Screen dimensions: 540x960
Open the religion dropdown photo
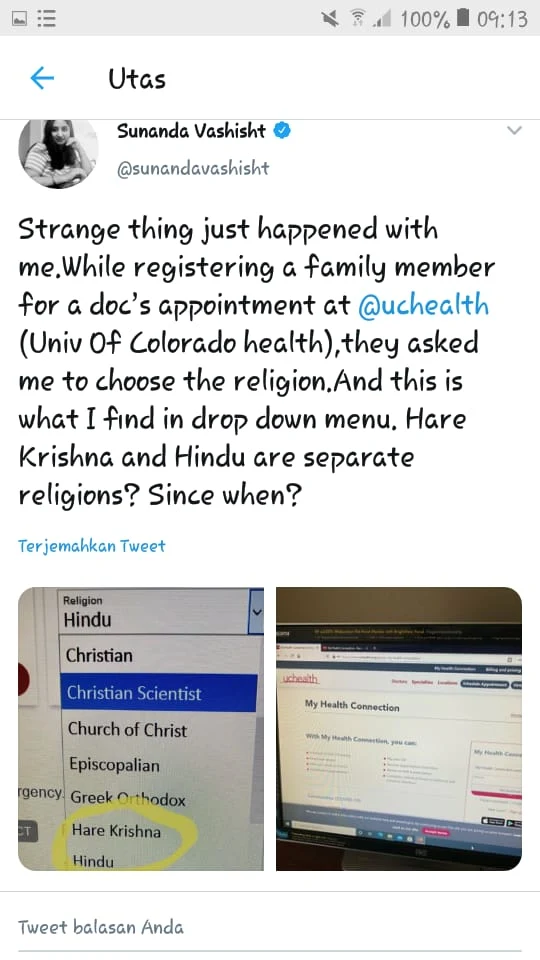pos(141,729)
